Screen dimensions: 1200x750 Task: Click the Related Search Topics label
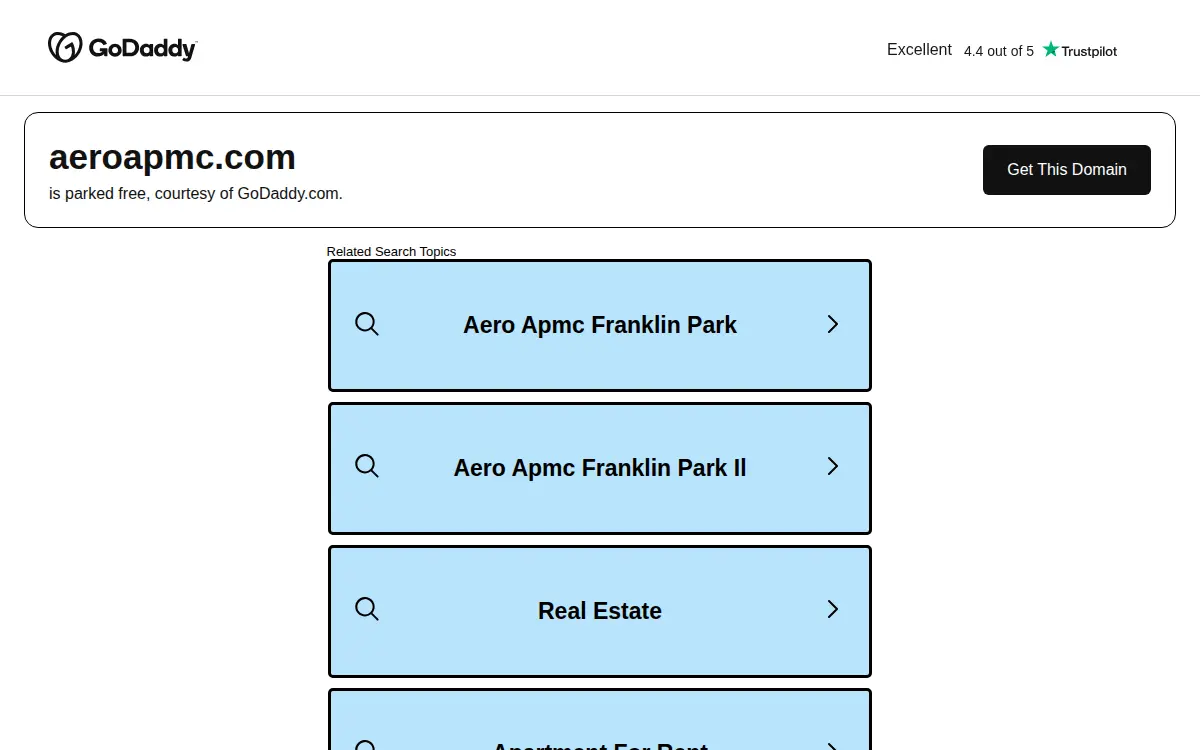pos(391,251)
